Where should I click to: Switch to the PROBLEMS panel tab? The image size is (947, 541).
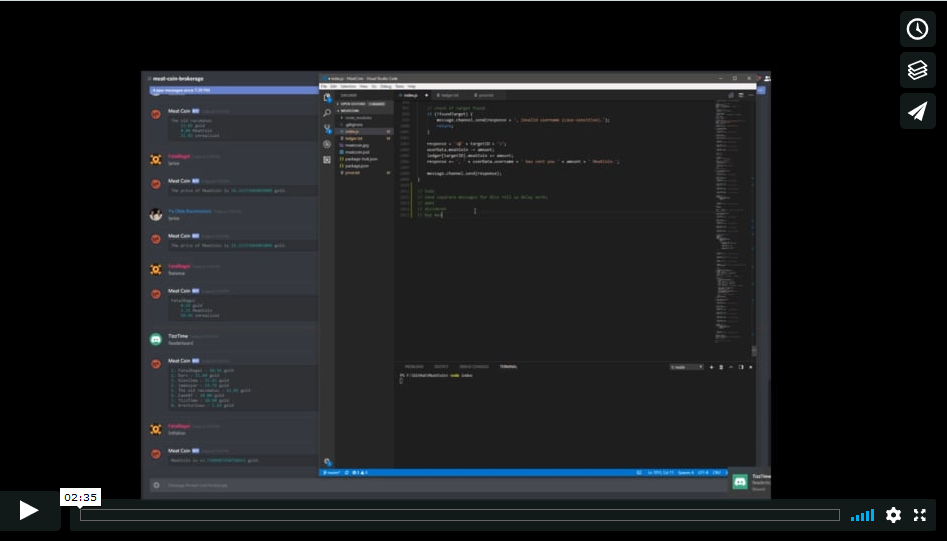(x=413, y=367)
